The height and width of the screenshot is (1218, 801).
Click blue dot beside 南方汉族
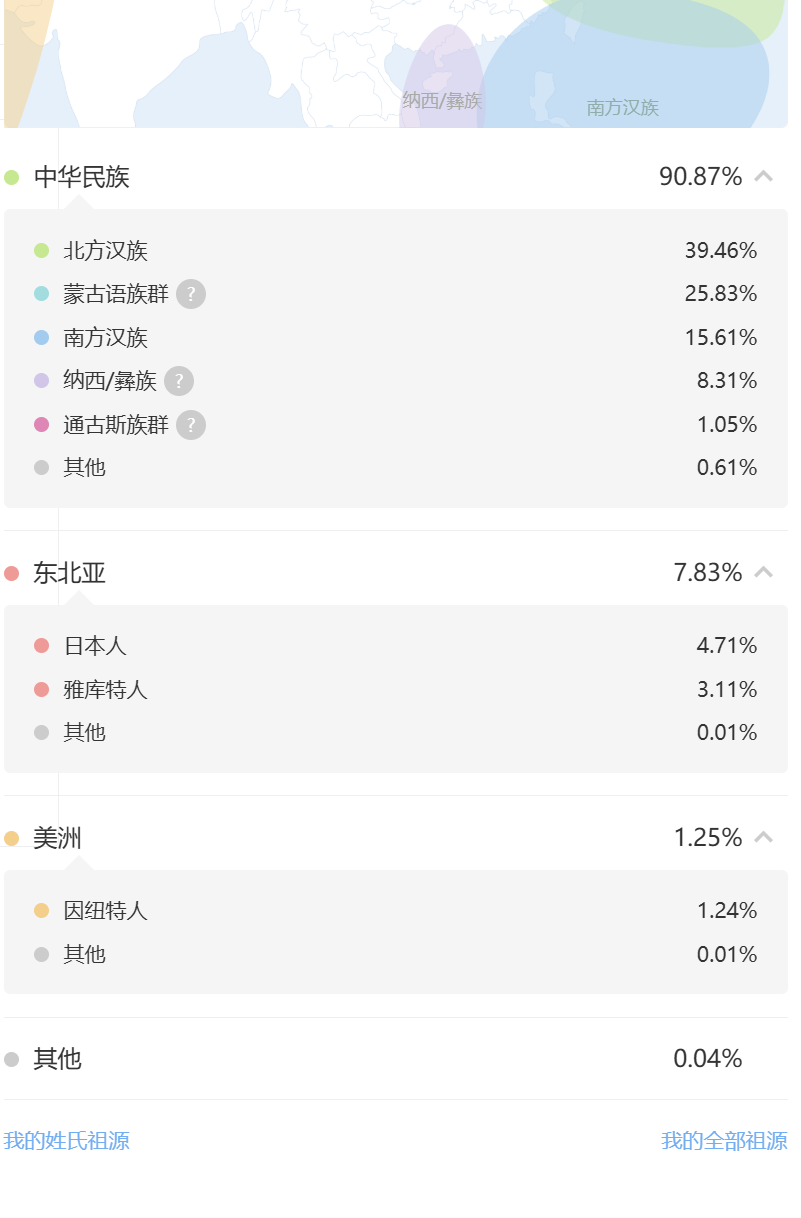point(41,338)
